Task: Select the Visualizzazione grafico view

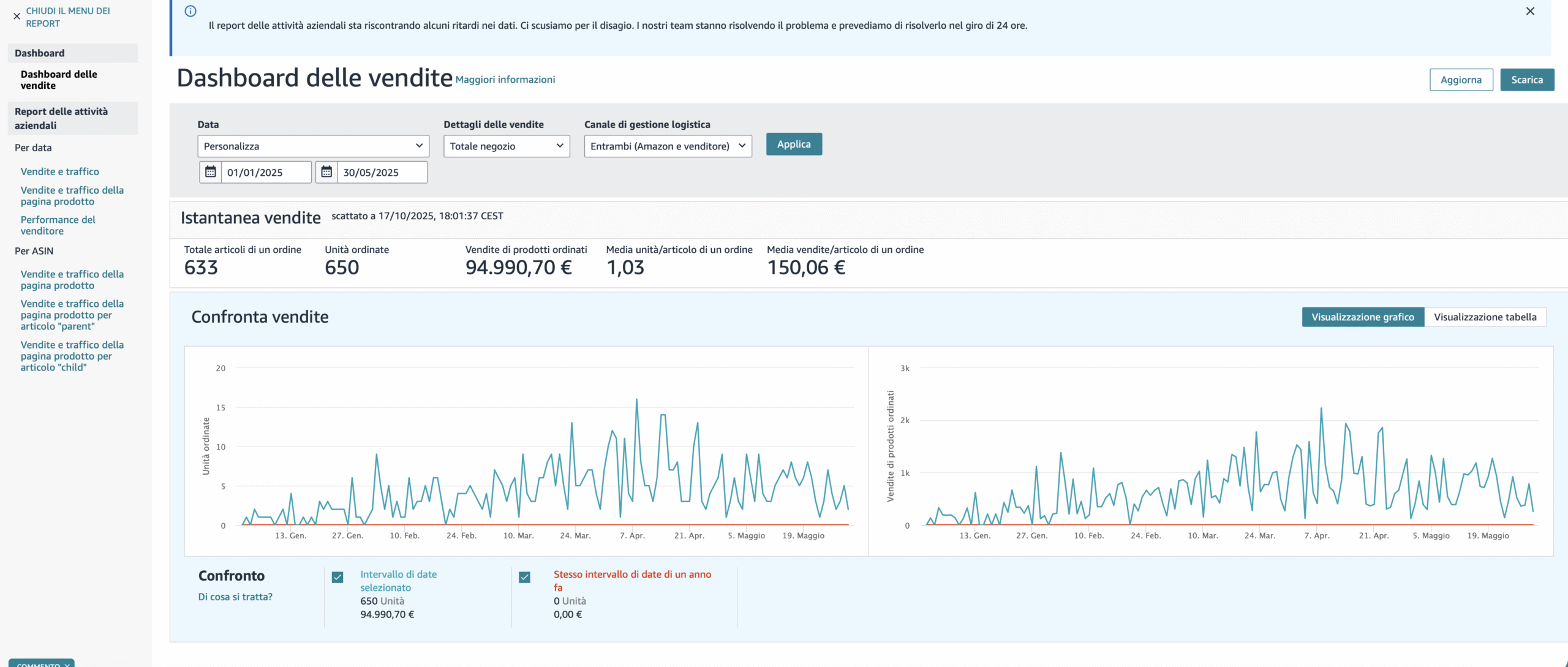Action: pyautogui.click(x=1362, y=317)
